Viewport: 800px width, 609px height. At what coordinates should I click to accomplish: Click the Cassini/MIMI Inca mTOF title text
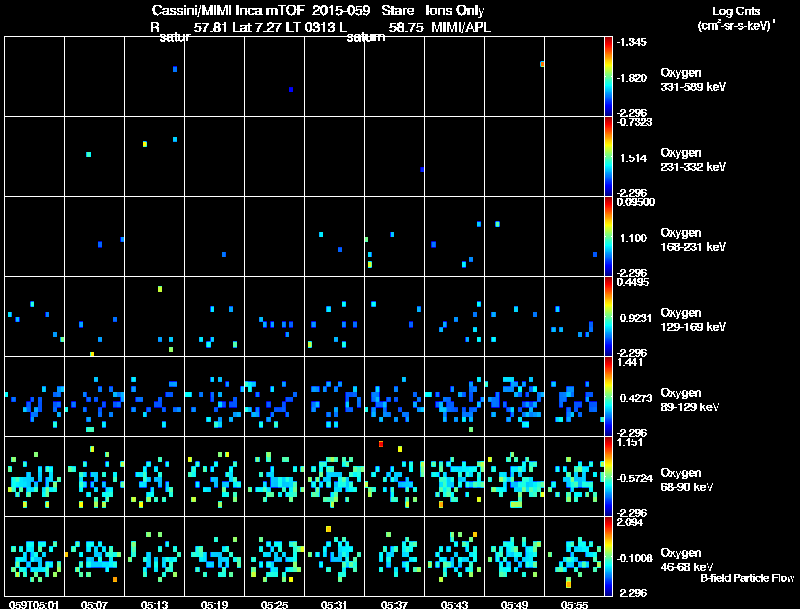[228, 11]
